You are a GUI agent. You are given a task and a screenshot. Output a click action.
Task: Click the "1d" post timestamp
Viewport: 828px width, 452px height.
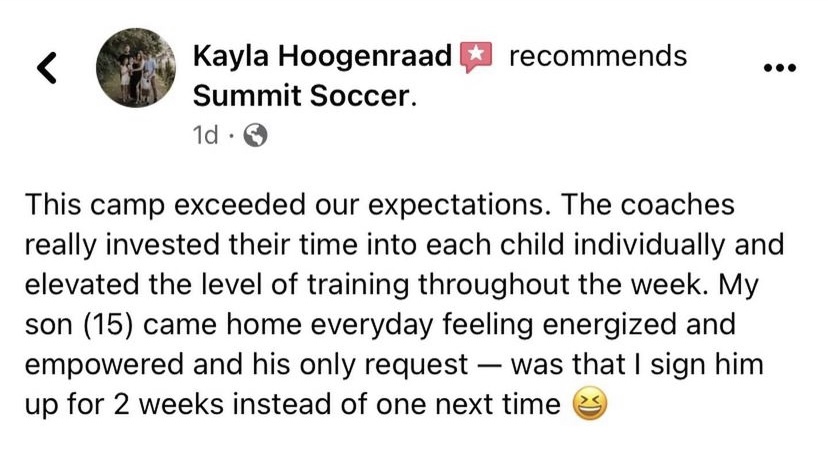[x=205, y=135]
